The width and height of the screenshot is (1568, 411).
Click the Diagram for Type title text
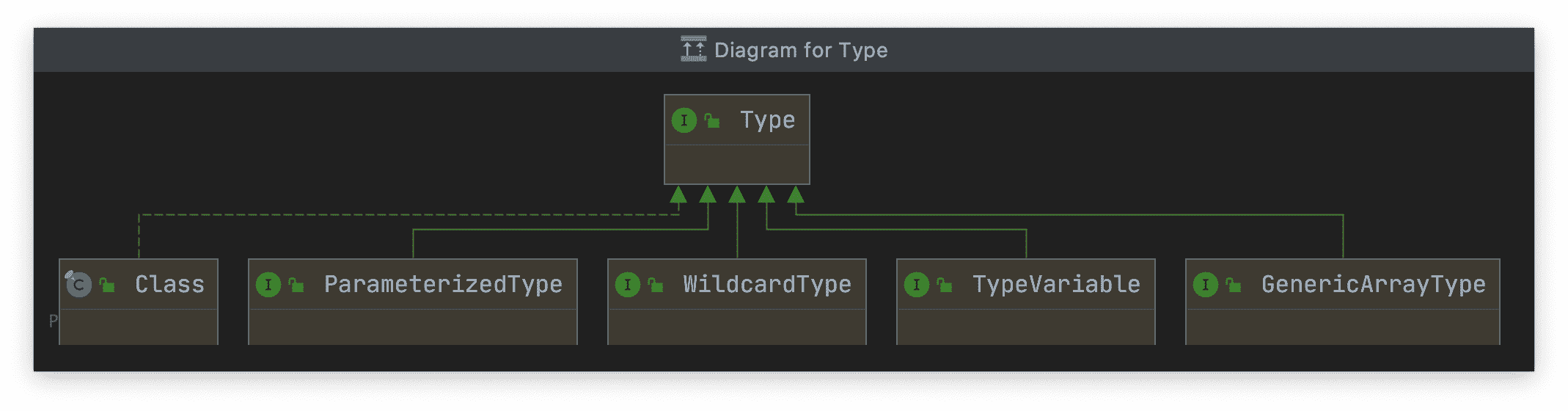click(801, 50)
